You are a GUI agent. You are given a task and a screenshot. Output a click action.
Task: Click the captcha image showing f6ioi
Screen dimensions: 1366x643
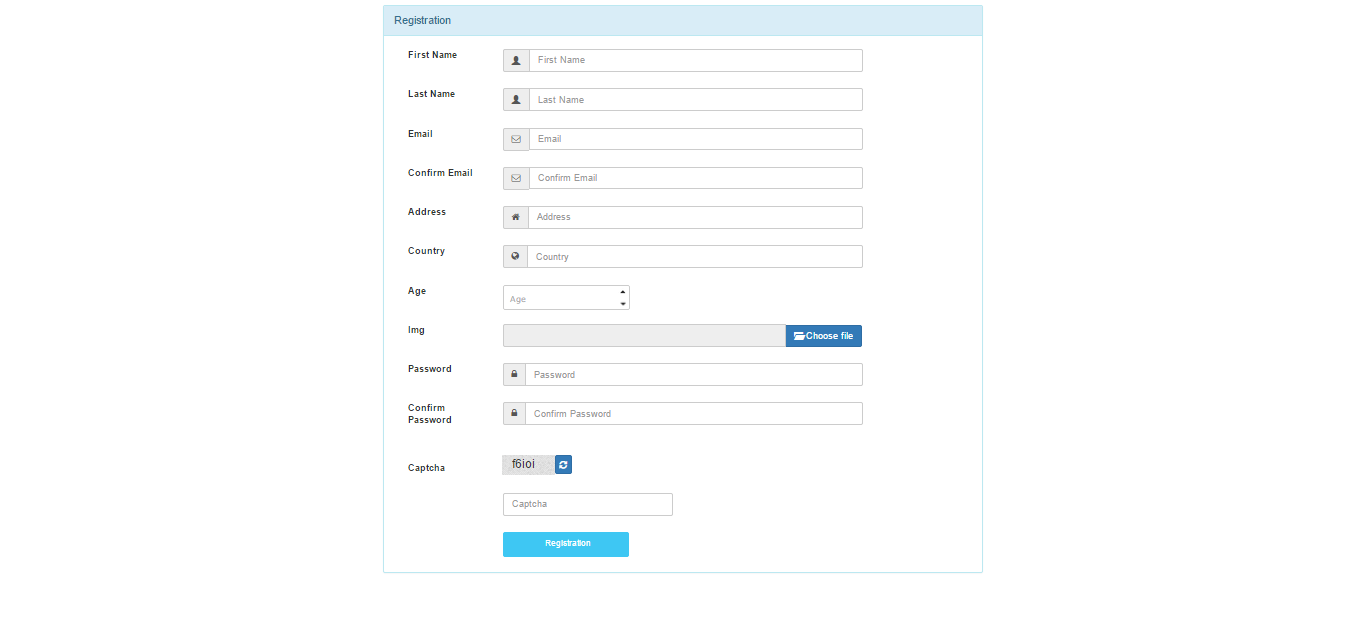point(527,463)
